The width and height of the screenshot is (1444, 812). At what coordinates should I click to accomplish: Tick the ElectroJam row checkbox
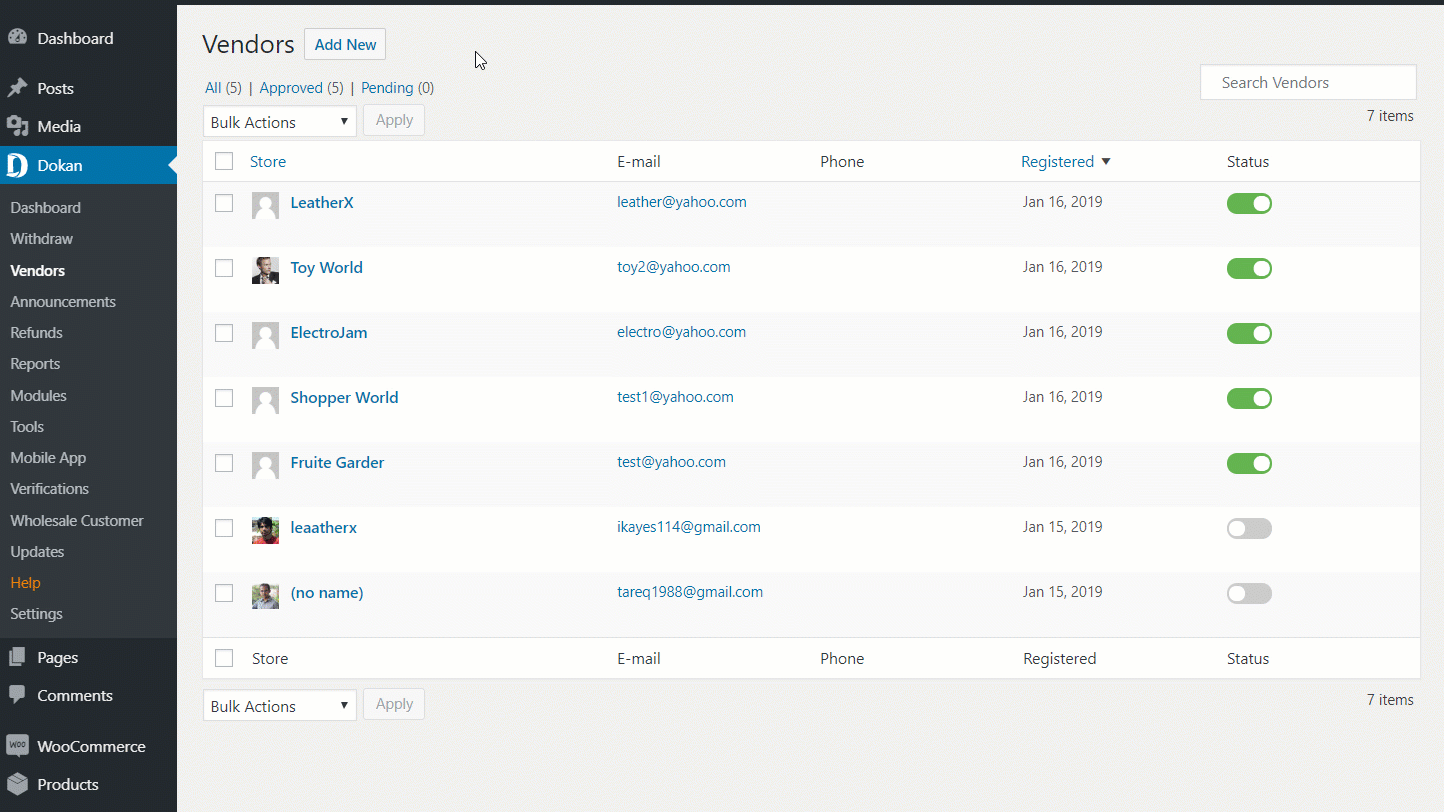[x=224, y=333]
